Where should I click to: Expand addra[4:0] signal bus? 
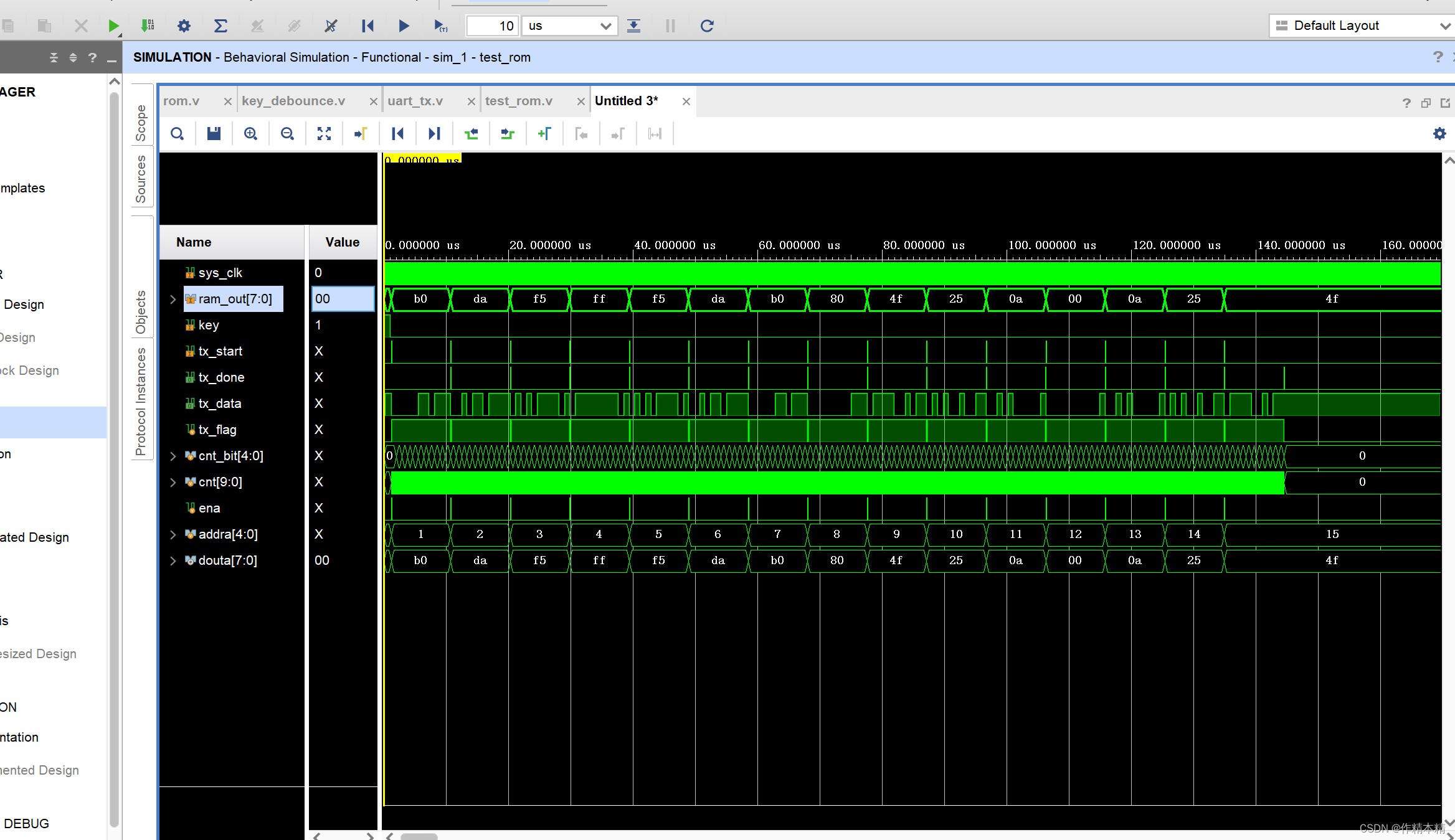(x=173, y=535)
